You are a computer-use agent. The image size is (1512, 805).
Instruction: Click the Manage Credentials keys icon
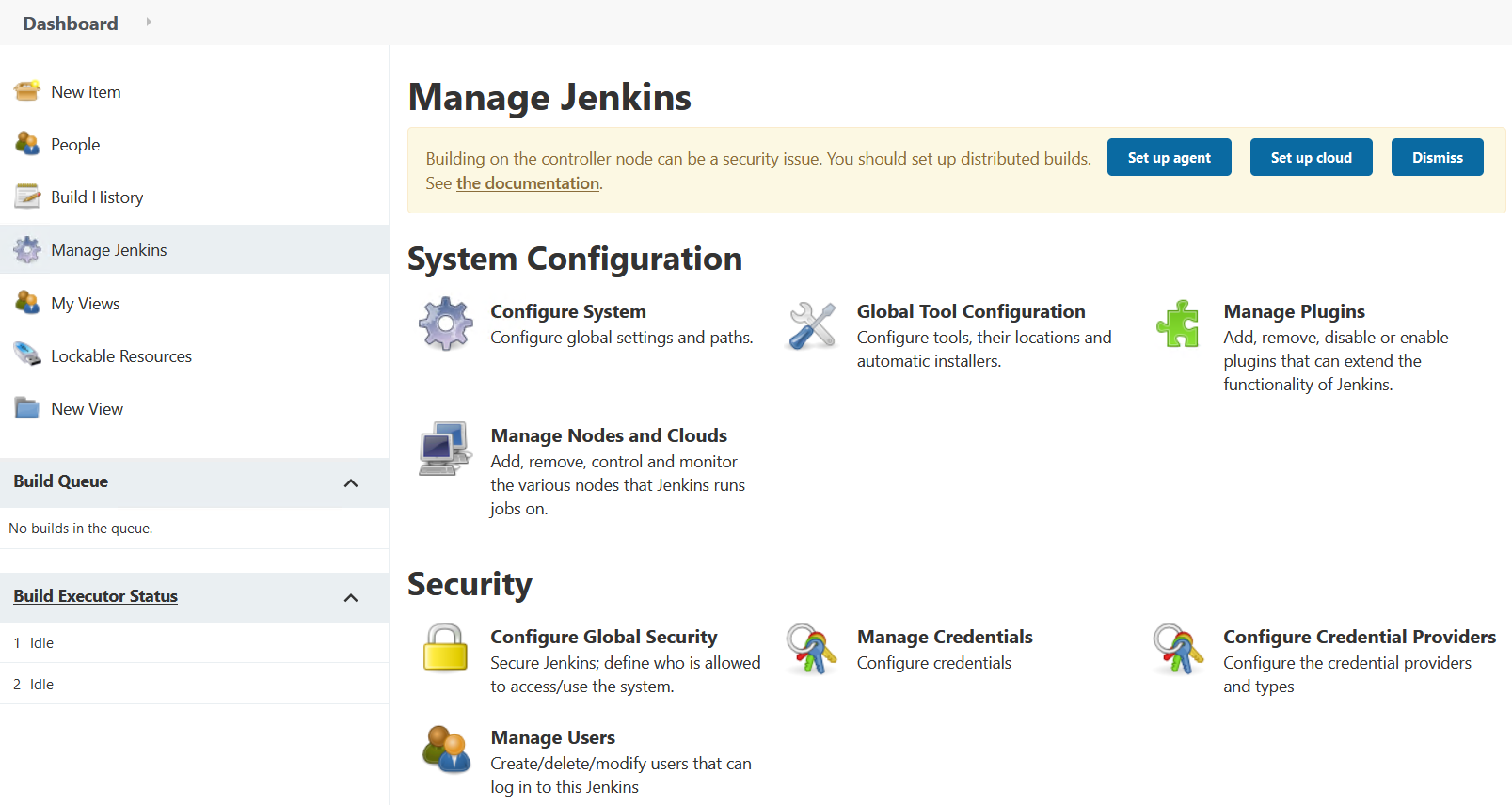tap(811, 649)
